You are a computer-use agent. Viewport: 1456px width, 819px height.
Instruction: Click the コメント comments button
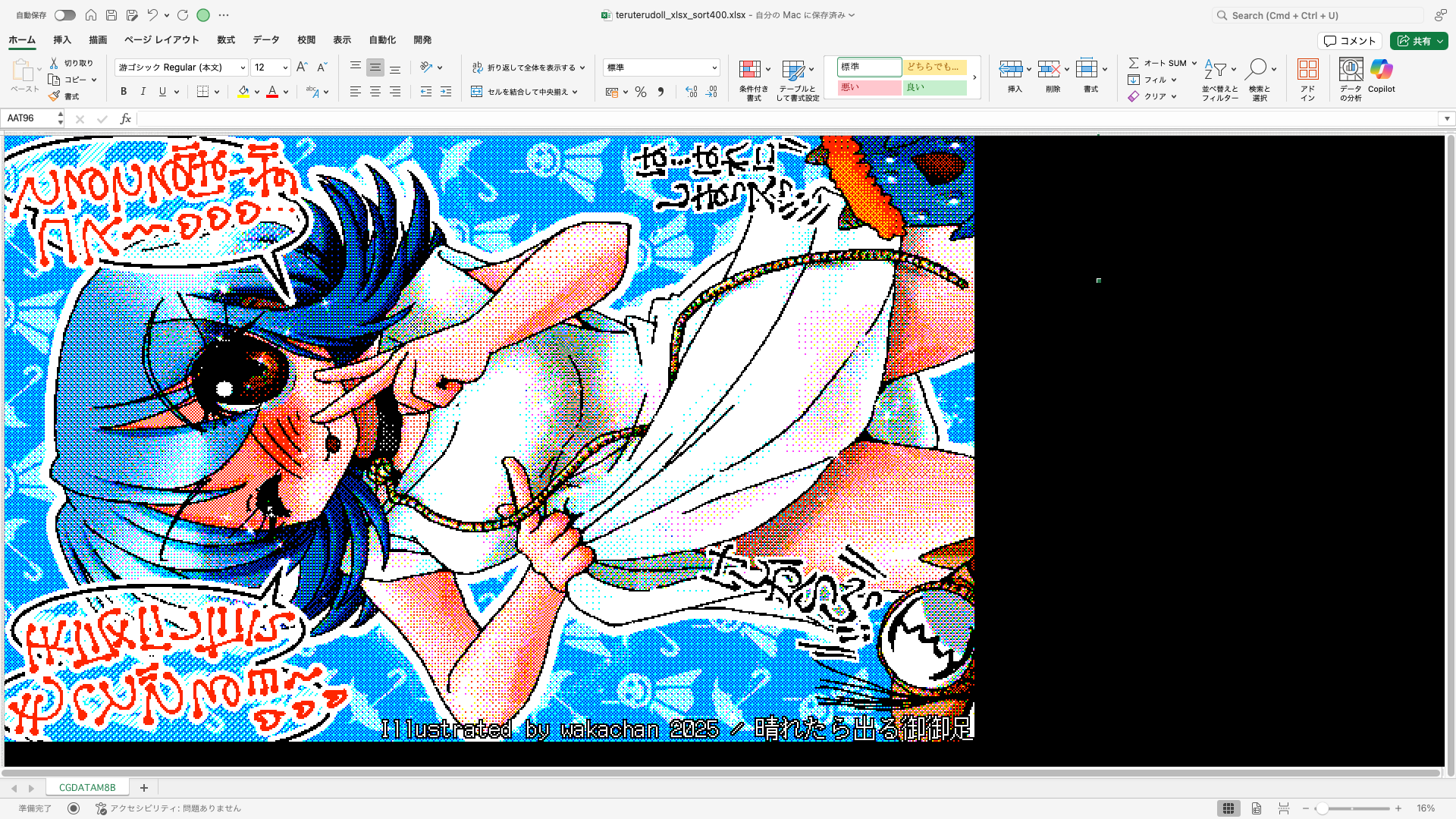(1350, 41)
